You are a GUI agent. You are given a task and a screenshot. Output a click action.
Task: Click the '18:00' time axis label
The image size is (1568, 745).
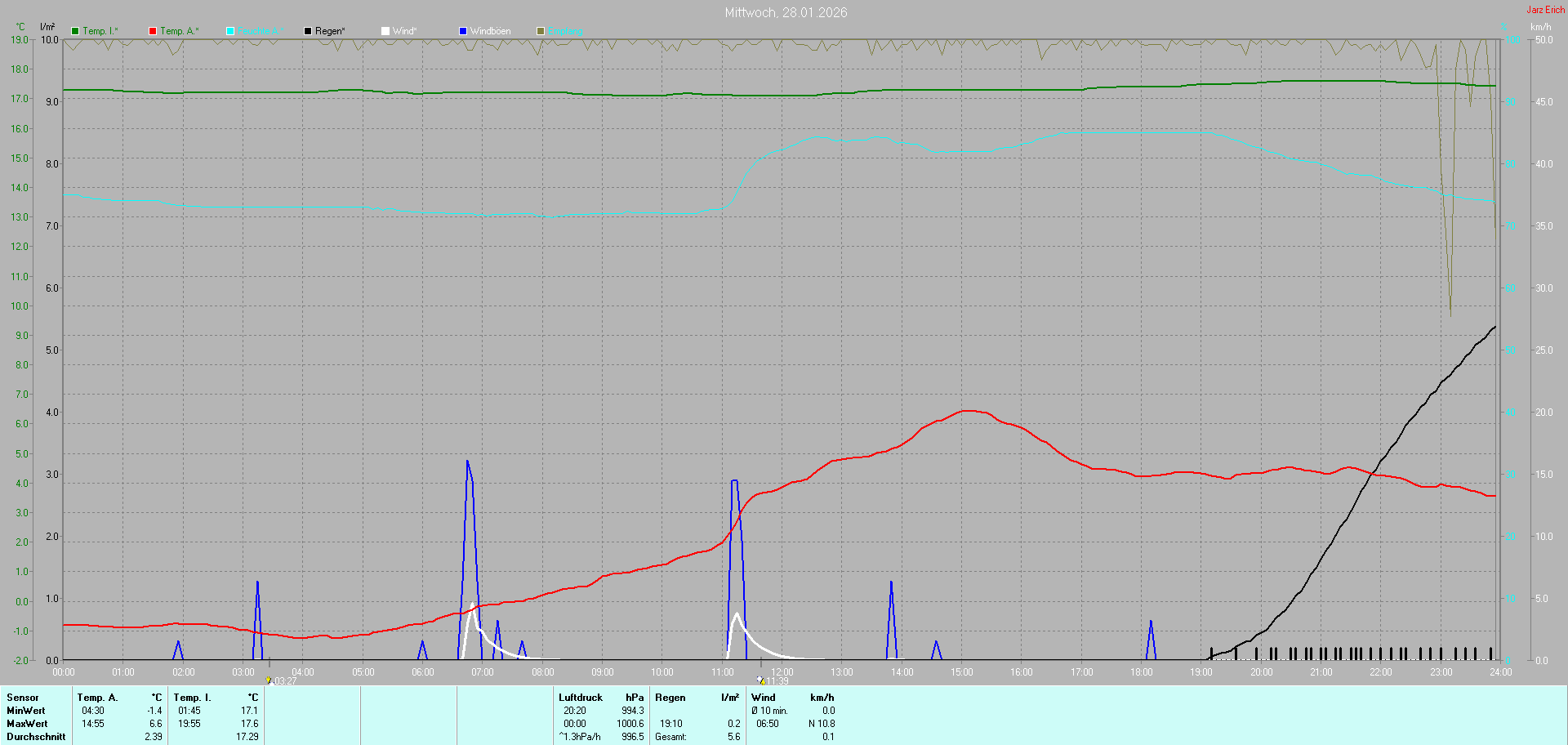point(1142,672)
